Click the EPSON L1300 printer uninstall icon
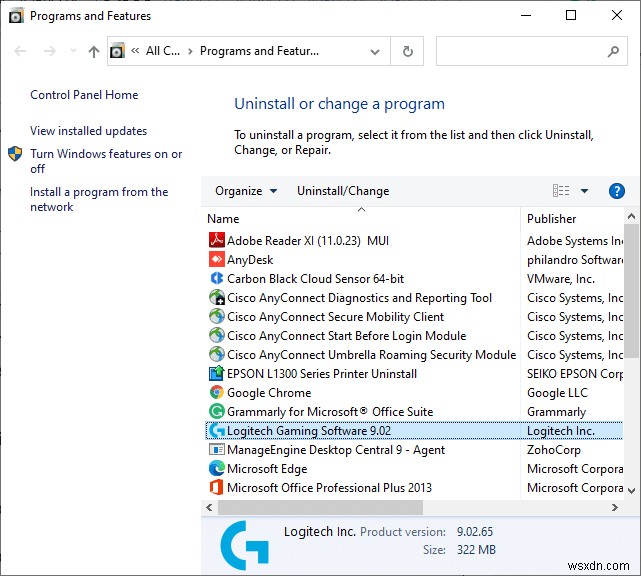 tap(216, 373)
